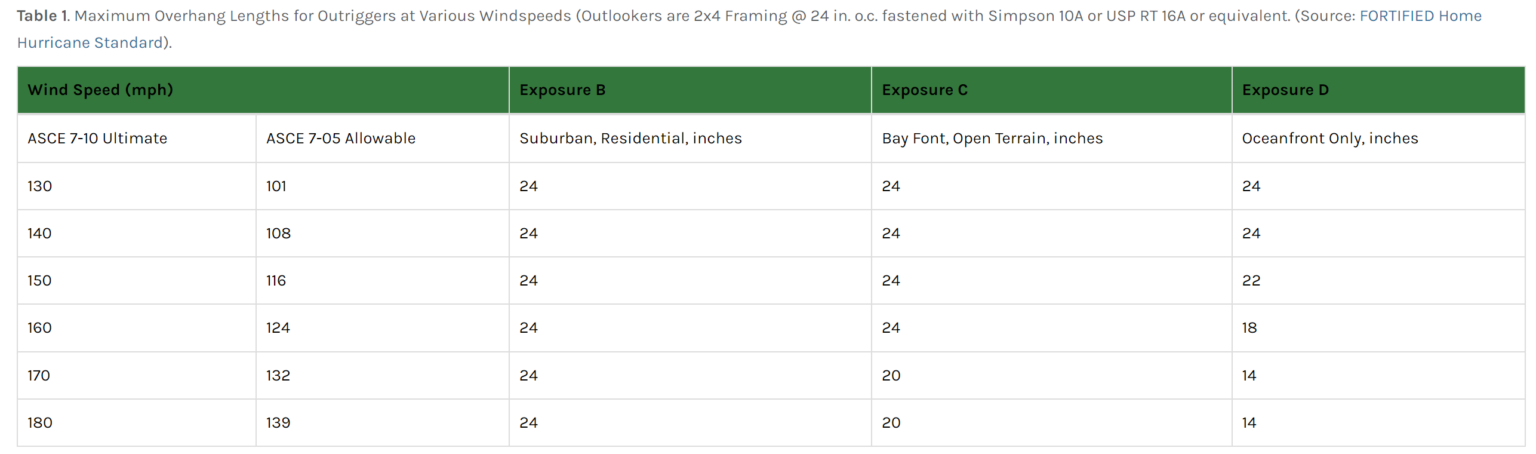Select the 139 allowable wind speed cell
Viewport: 1536px width, 454px height.
click(x=278, y=423)
